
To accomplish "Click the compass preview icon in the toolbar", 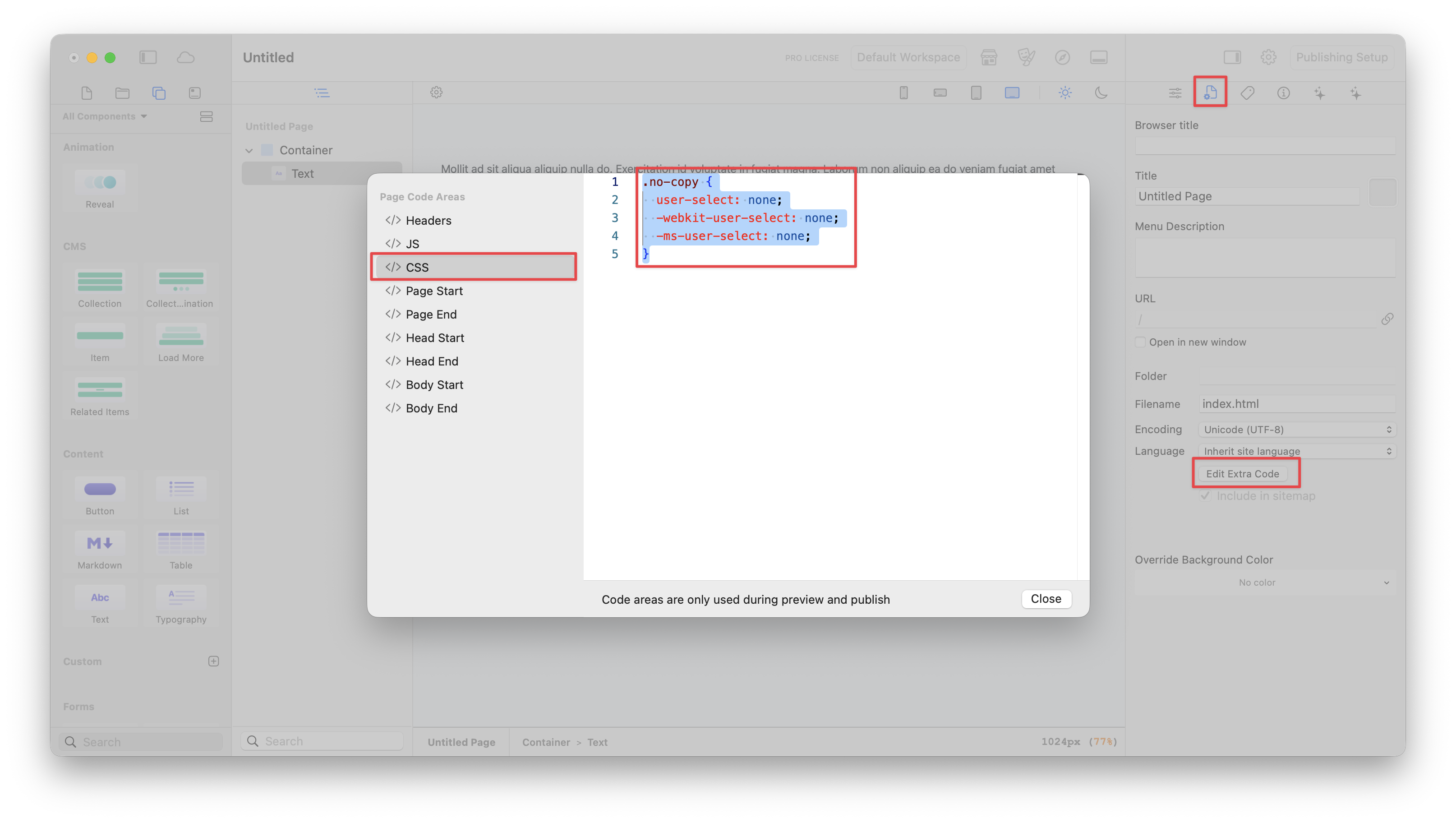I will tap(1062, 58).
